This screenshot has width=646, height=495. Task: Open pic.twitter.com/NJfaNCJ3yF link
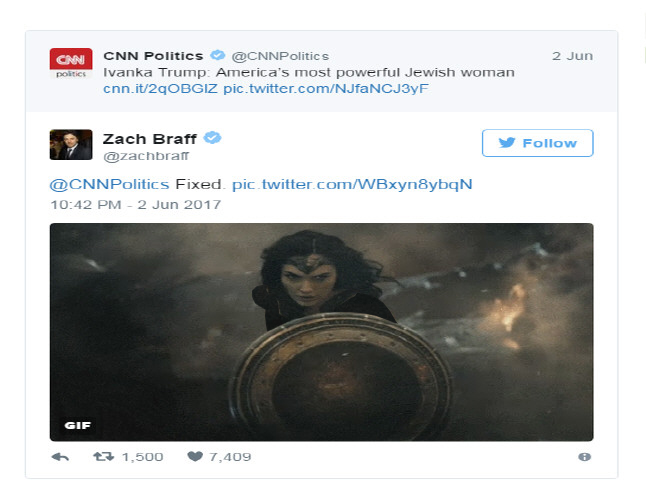(326, 89)
